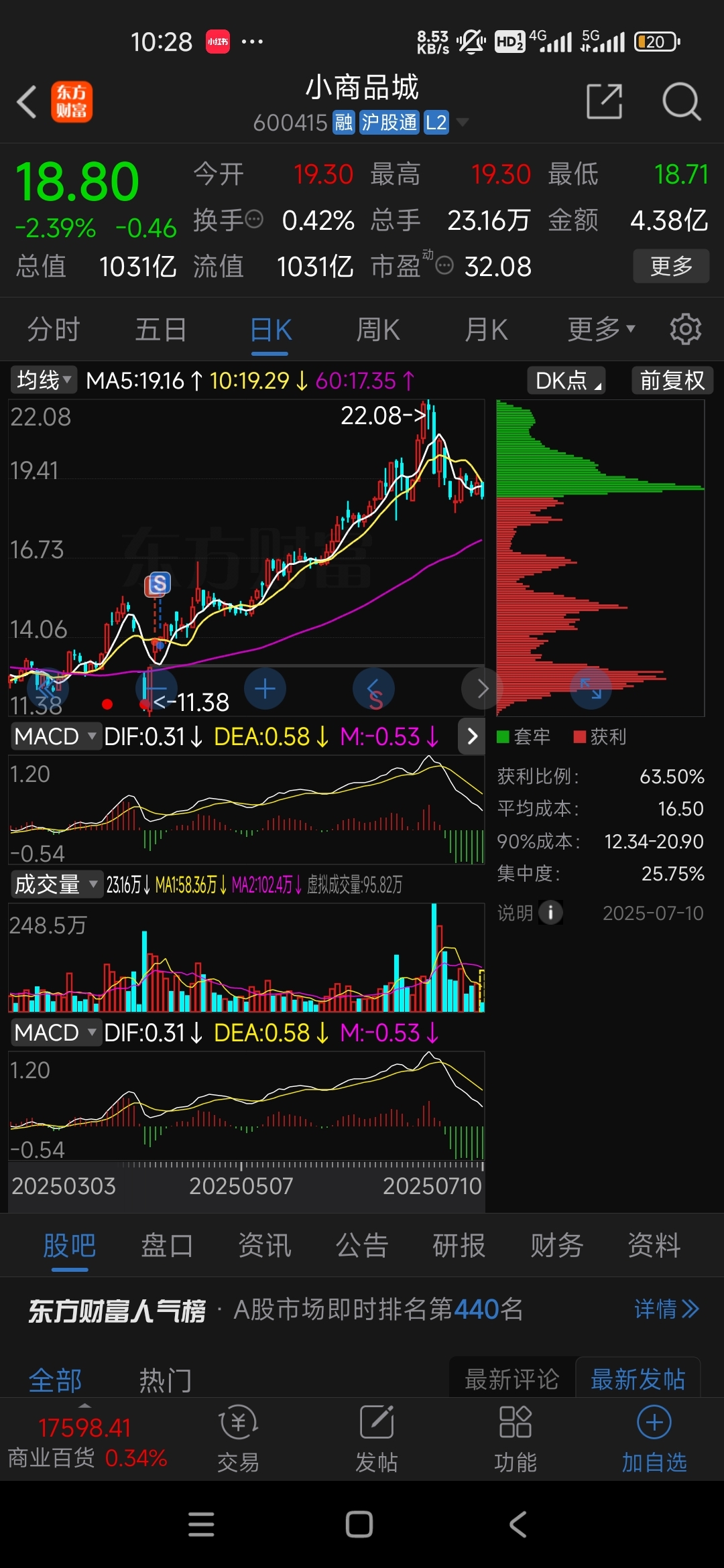Open 详情 popularity ranking link

[x=667, y=1309]
